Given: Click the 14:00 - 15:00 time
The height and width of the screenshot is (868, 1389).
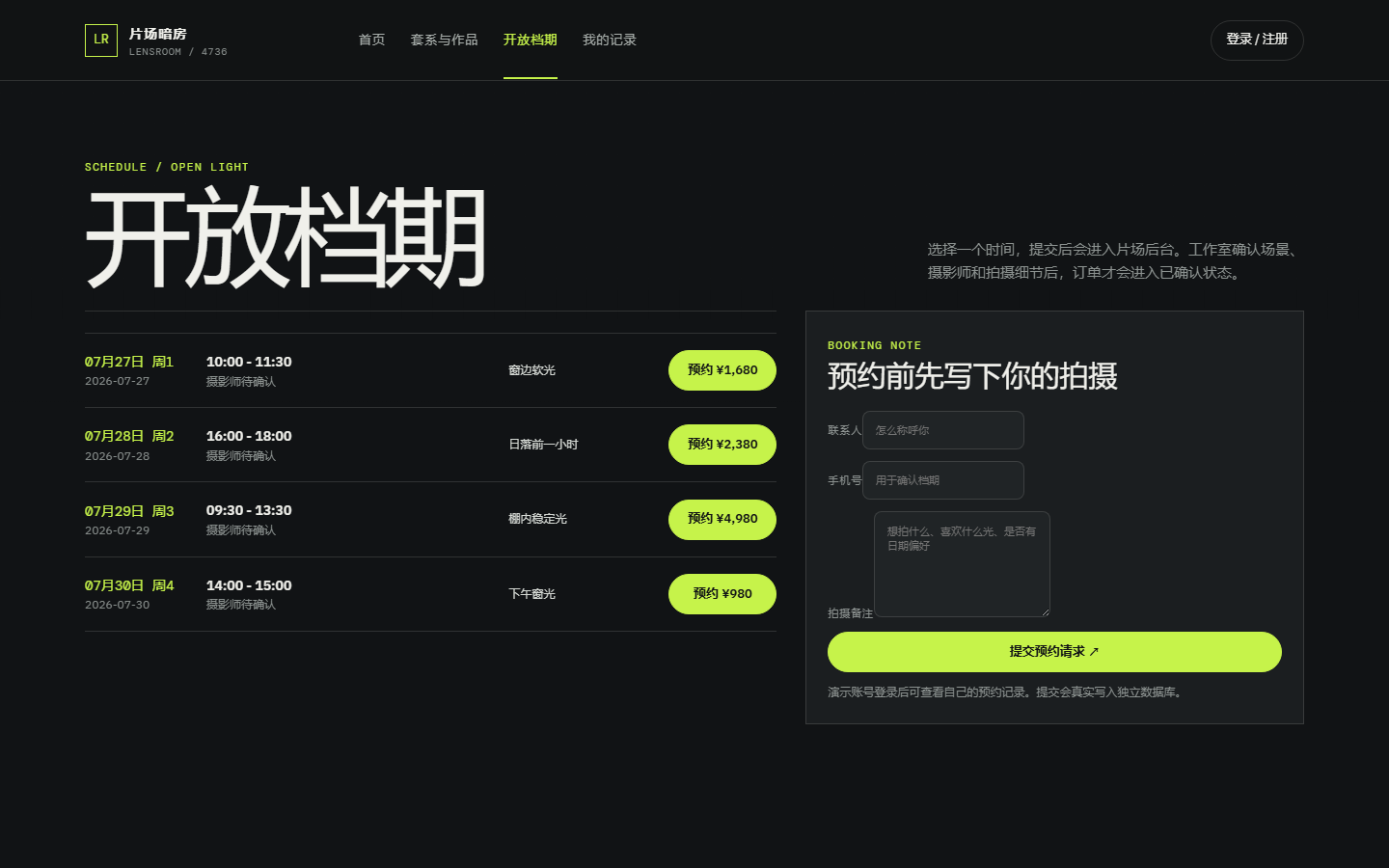Looking at the screenshot, I should click(249, 585).
